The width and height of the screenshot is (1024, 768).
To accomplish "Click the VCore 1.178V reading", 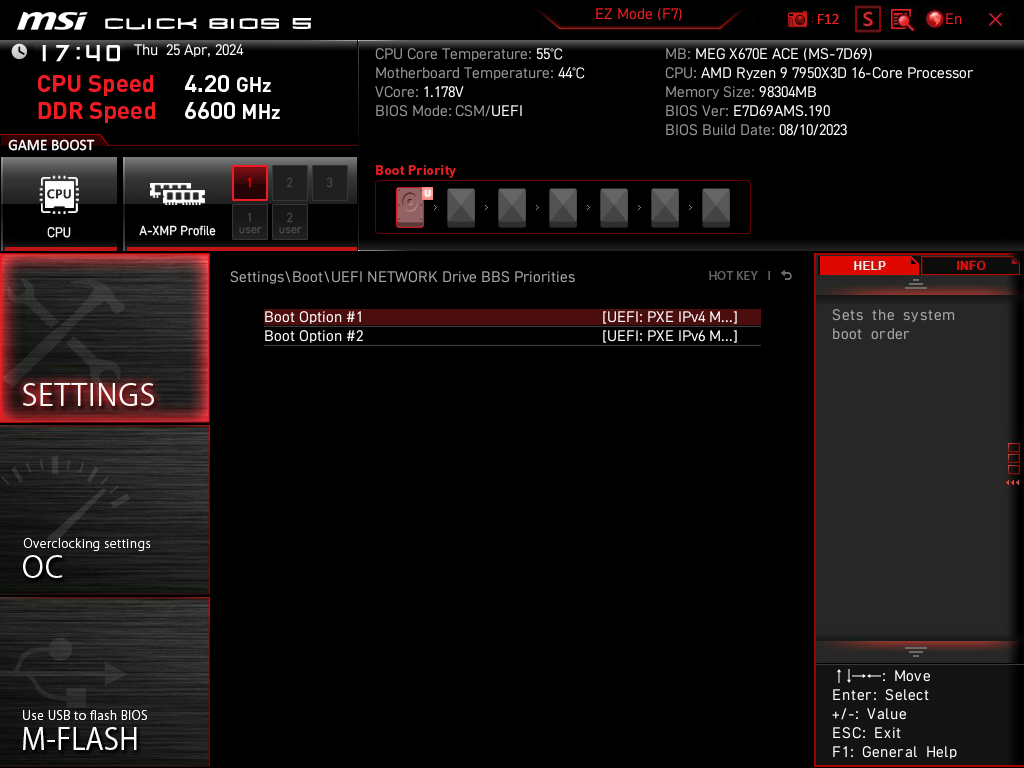I will 419,91.
